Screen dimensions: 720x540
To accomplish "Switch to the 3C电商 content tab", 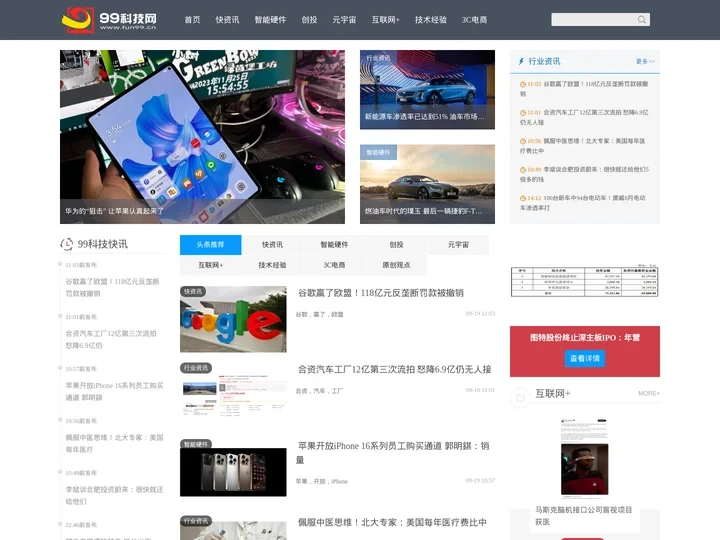I will click(334, 265).
